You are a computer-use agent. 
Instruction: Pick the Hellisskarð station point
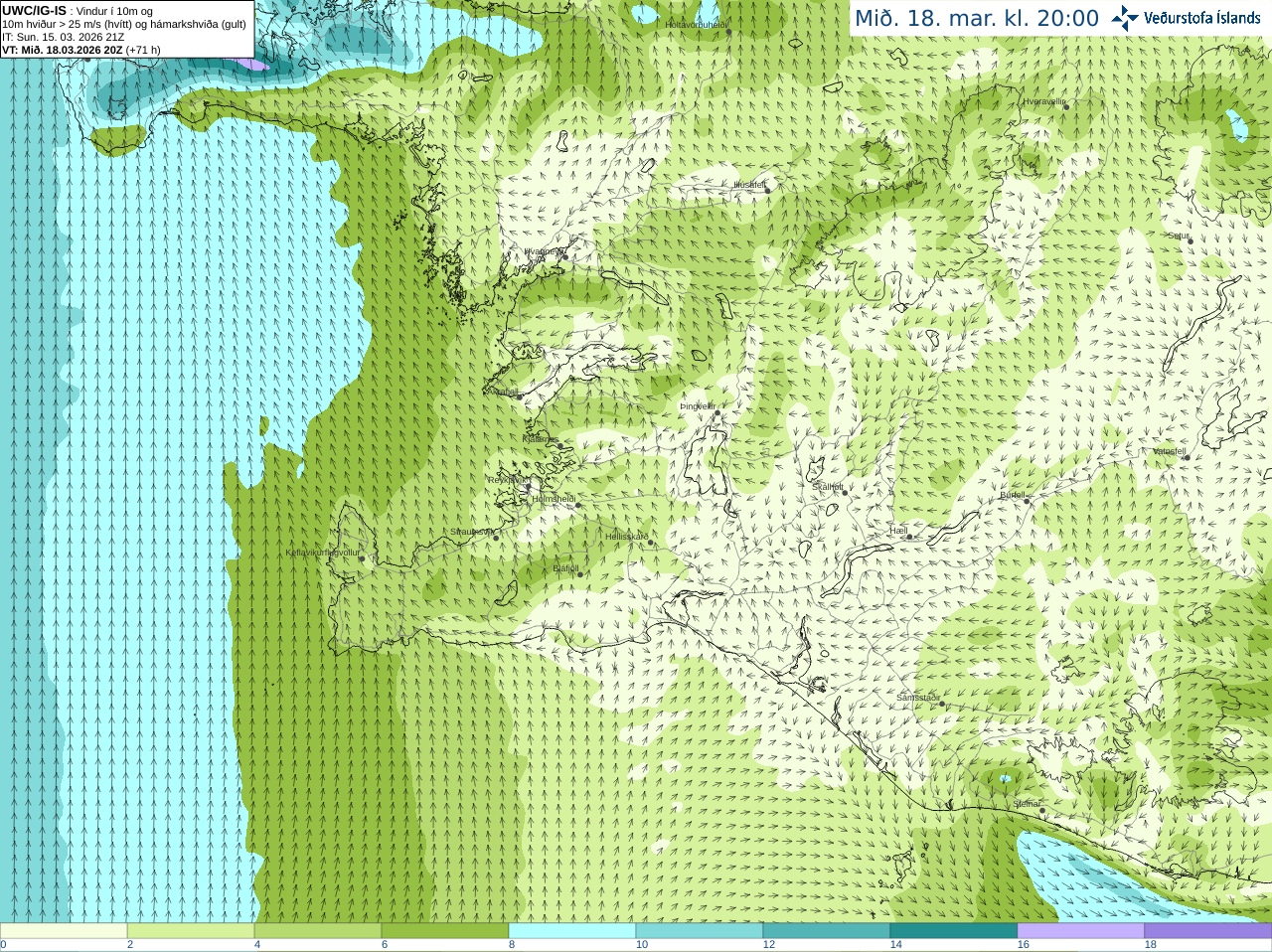point(650,543)
